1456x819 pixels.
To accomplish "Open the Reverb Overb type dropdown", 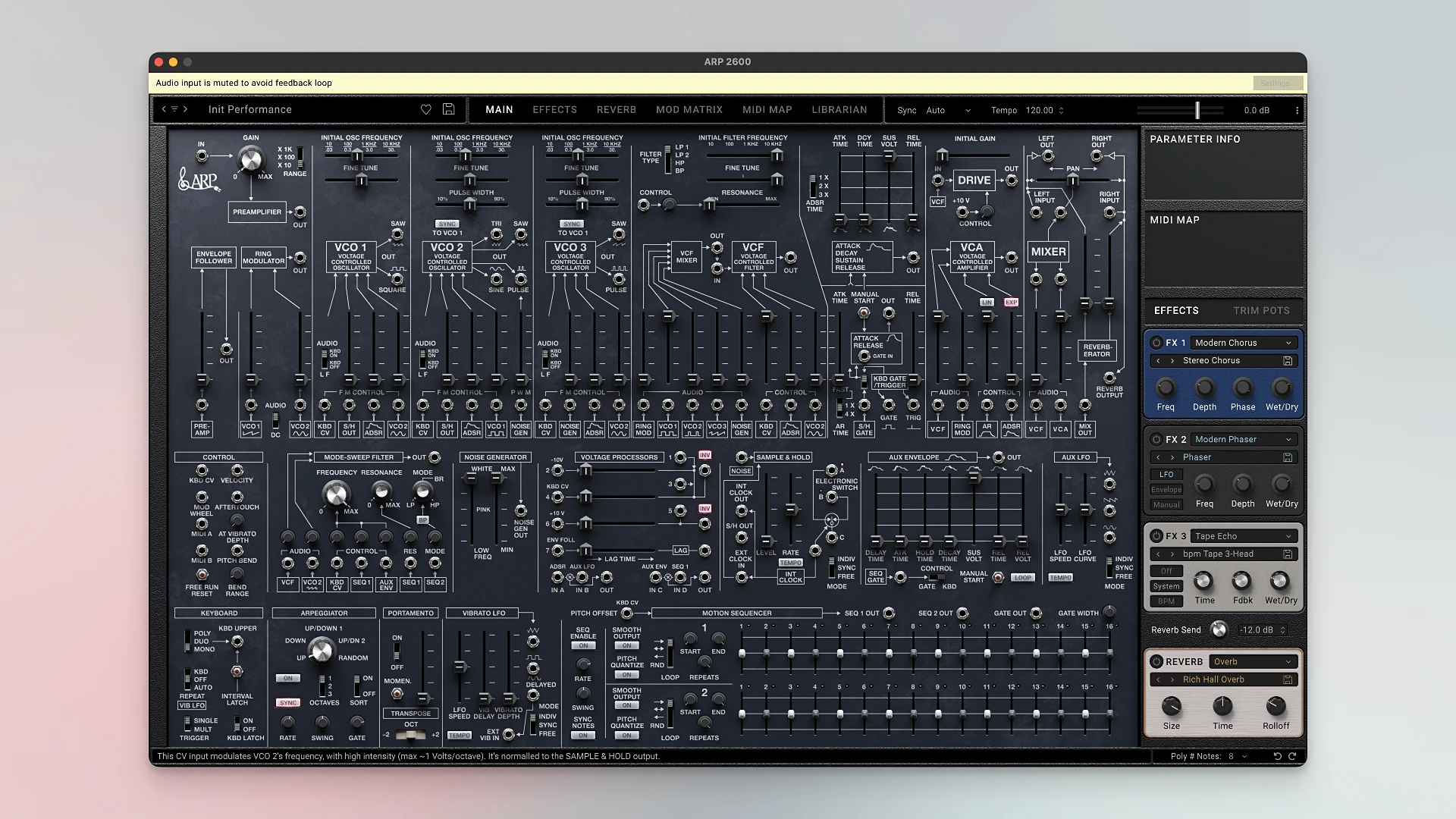I will (1251, 661).
